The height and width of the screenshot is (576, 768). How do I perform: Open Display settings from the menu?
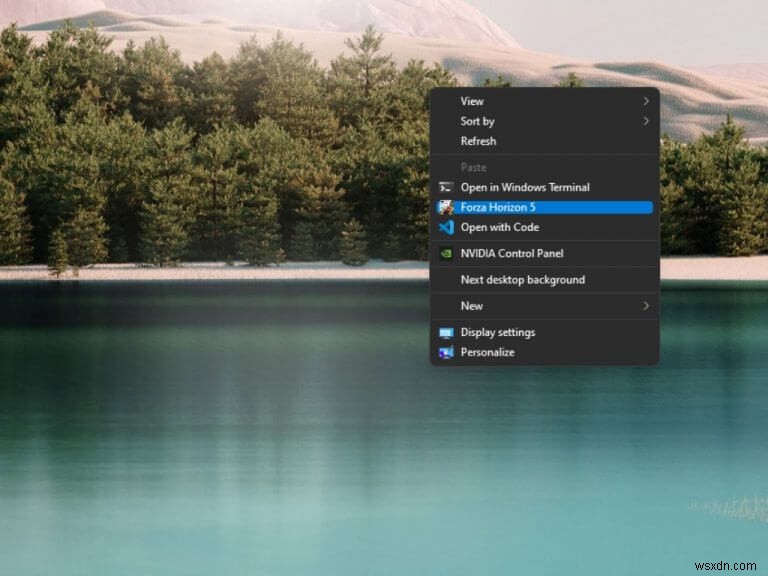pyautogui.click(x=544, y=333)
